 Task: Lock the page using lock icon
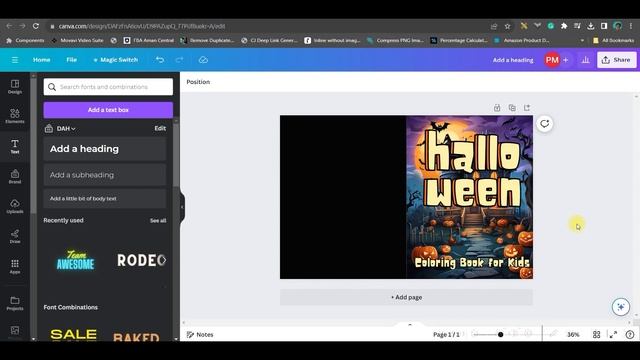[x=497, y=108]
